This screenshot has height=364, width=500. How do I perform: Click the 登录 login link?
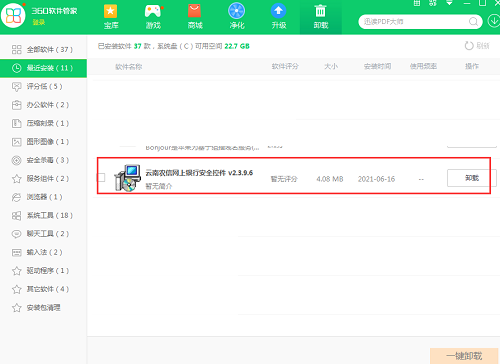pos(39,22)
